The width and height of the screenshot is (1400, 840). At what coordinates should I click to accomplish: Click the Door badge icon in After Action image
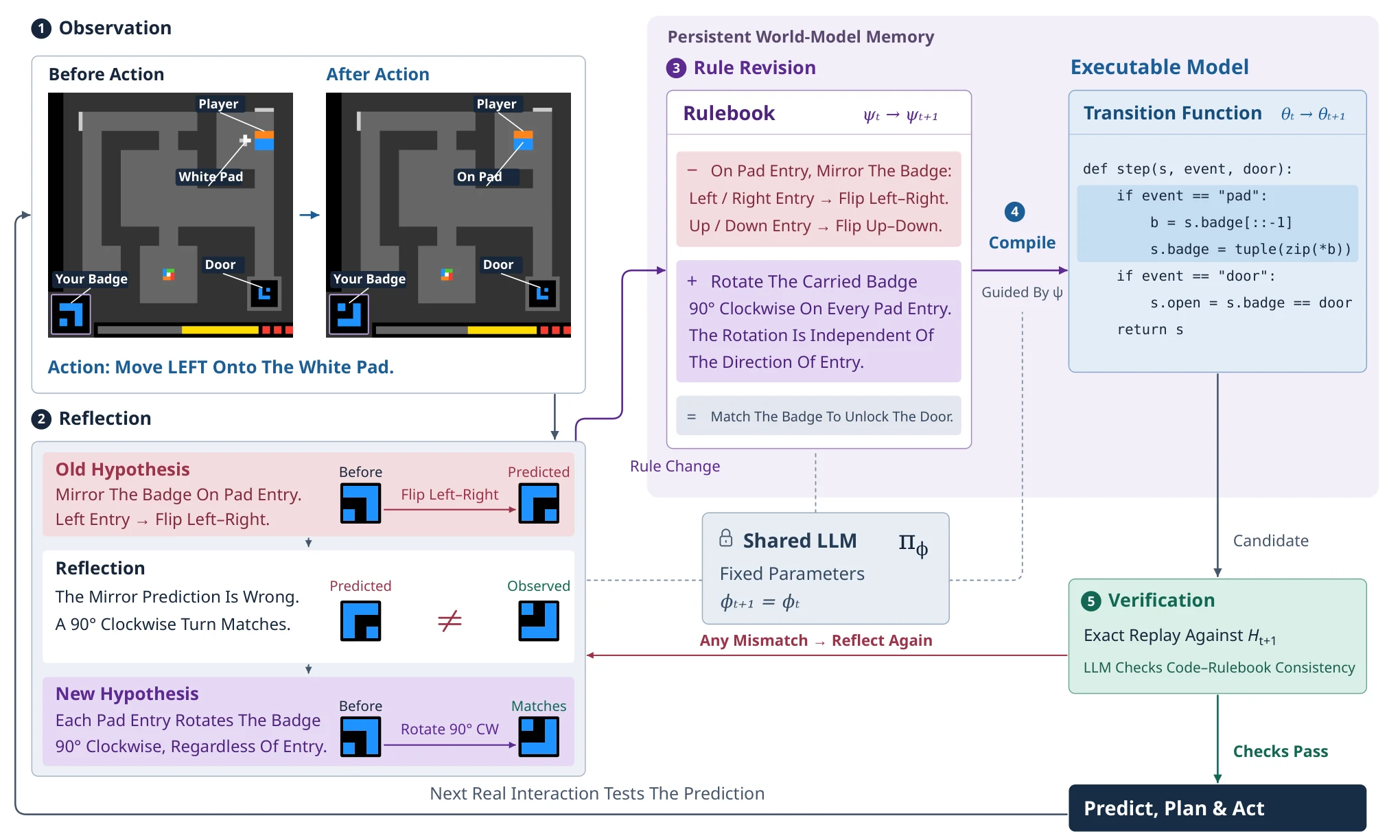(x=543, y=294)
